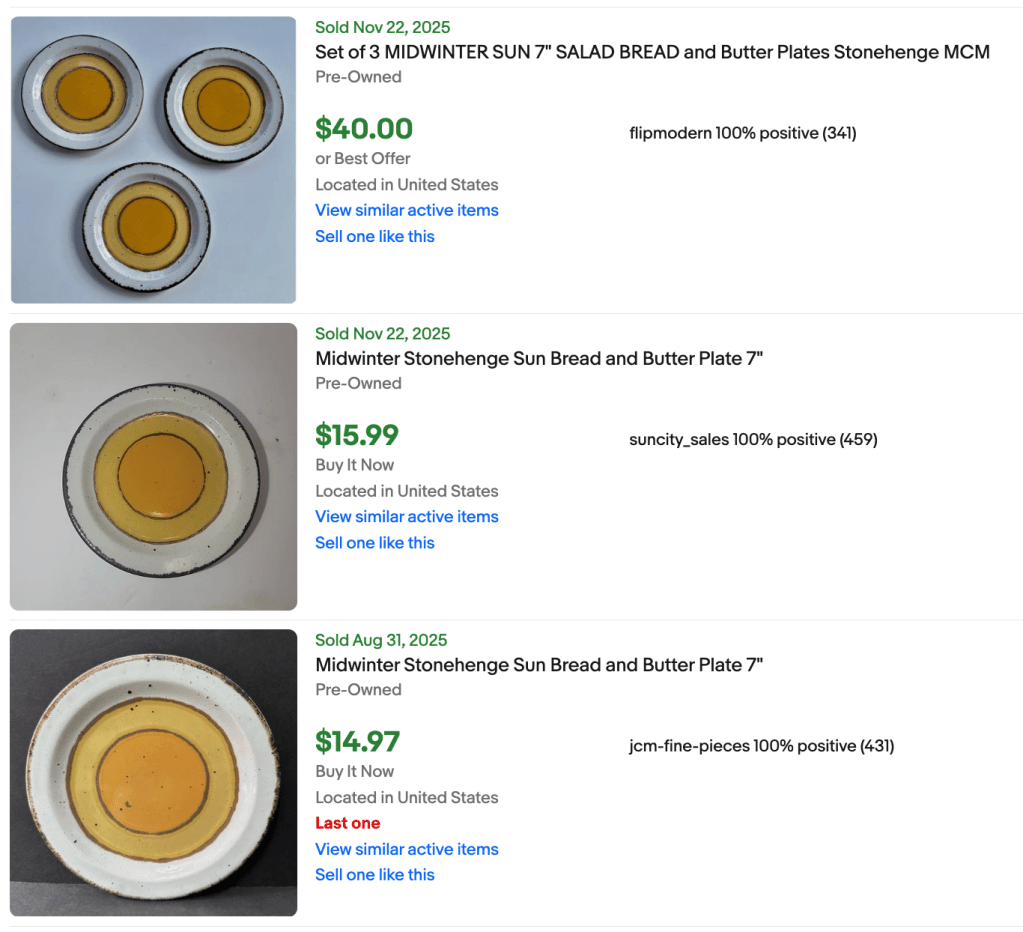View similar active items for the $14.97 plate

[406, 849]
